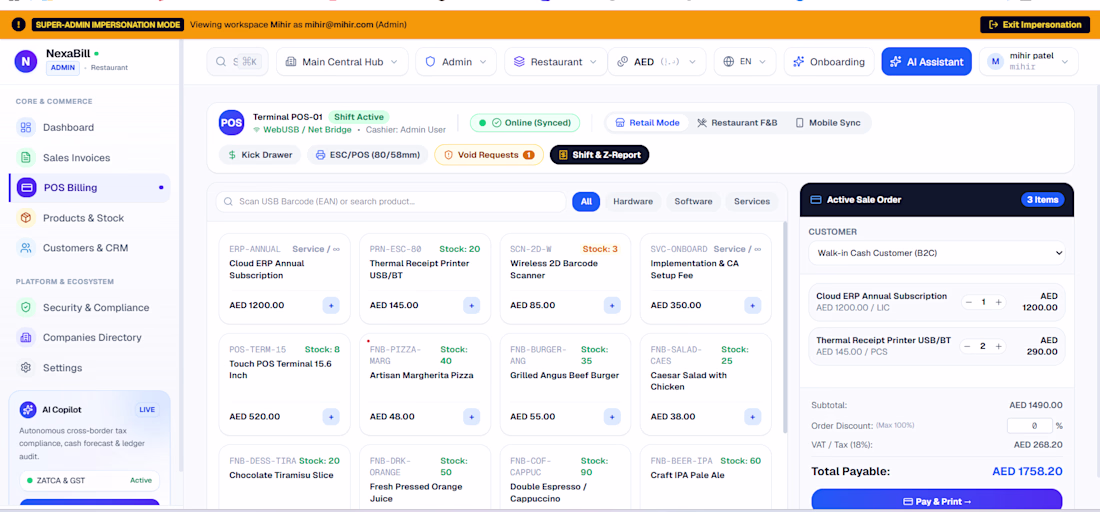Filter products by All

tap(586, 202)
